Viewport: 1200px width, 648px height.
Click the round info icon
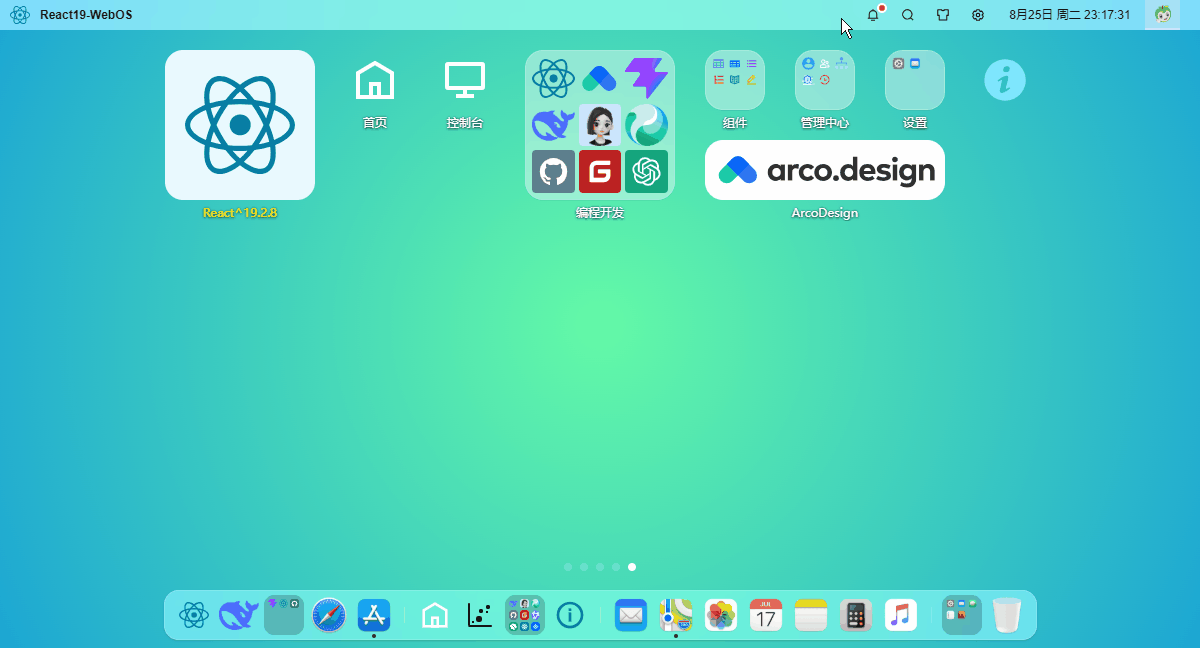click(1005, 80)
